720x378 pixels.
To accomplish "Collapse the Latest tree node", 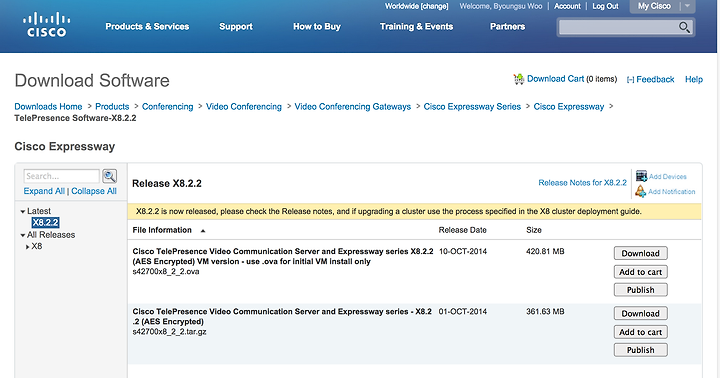I will click(x=22, y=212).
